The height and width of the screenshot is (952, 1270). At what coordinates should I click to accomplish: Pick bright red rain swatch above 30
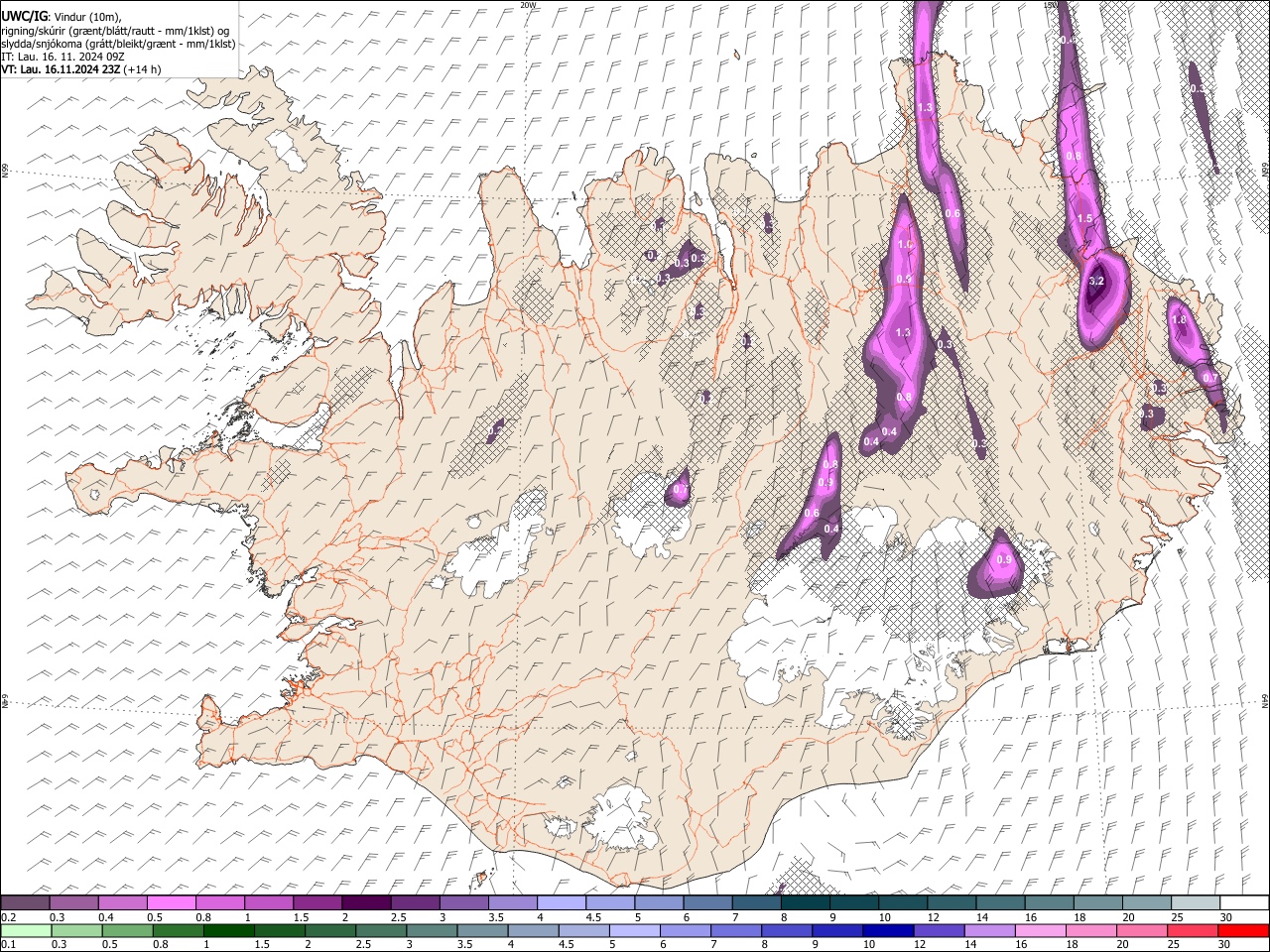(x=1244, y=930)
